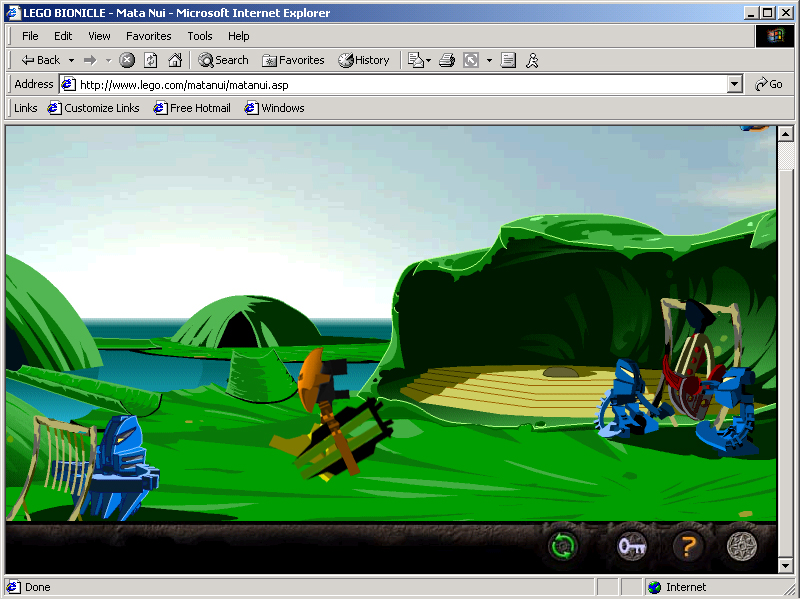
Task: Open the Search pane
Action: click(x=223, y=60)
